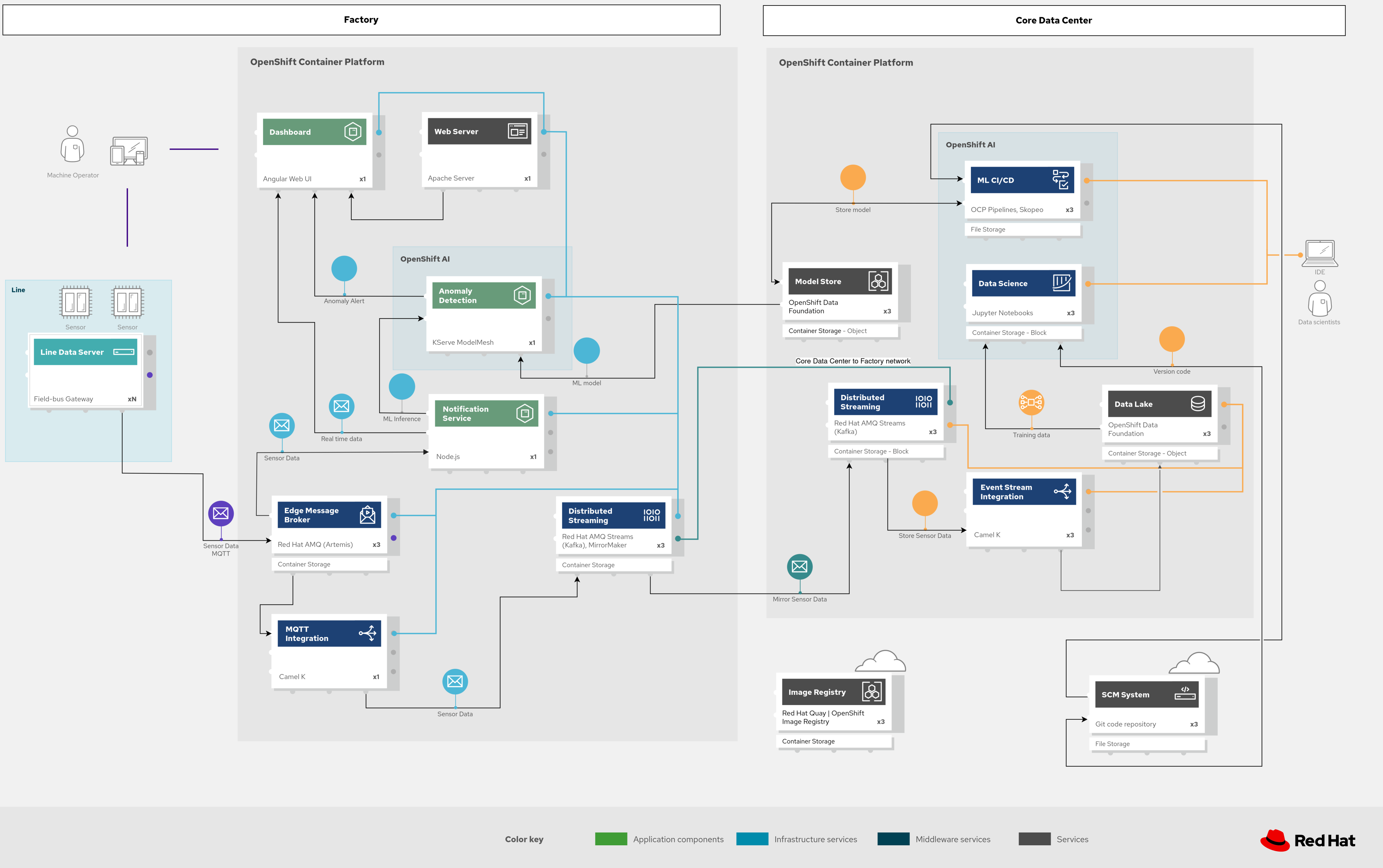
Task: Select the 'Notification Service' title
Action: pyautogui.click(x=466, y=413)
